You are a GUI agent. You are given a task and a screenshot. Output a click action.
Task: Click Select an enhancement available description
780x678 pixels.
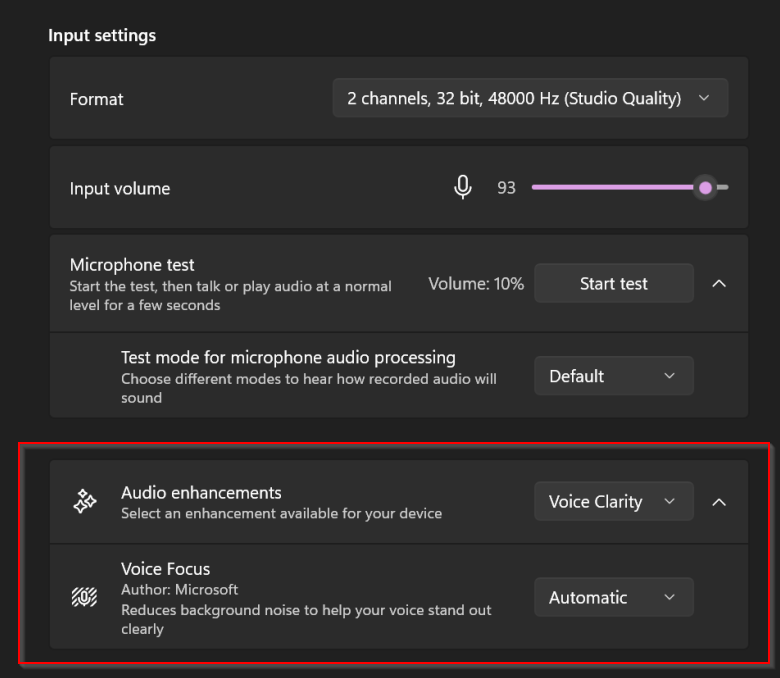coord(282,513)
